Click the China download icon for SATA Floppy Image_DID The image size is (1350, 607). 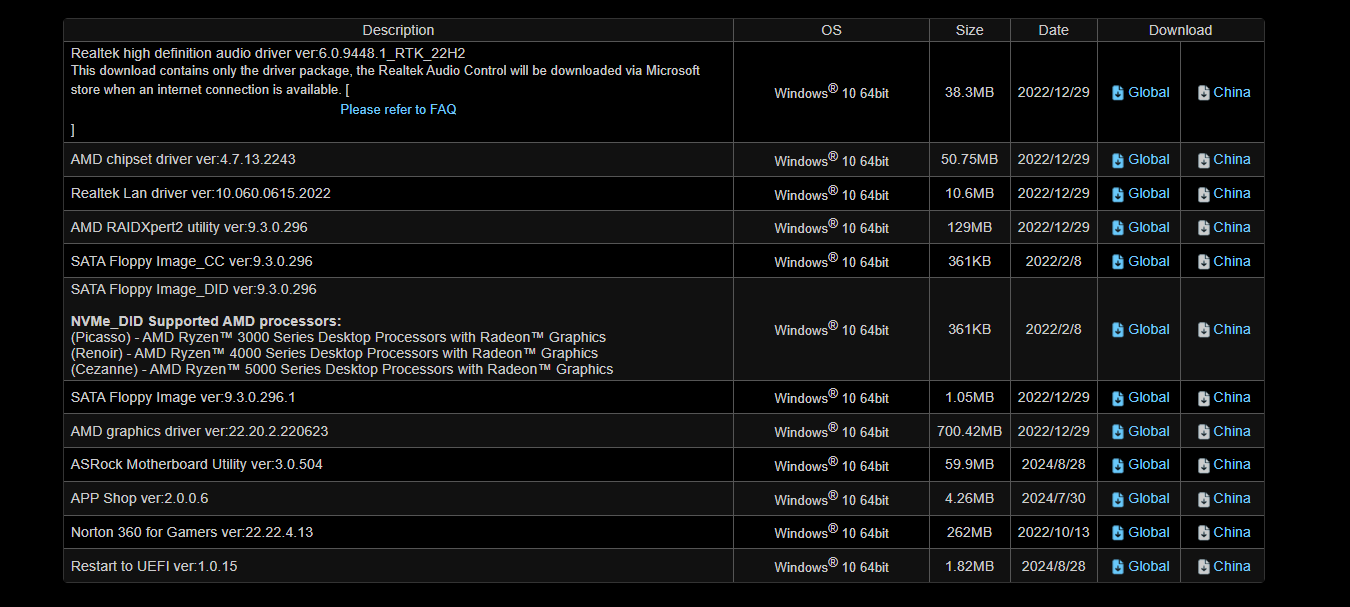tap(1204, 330)
